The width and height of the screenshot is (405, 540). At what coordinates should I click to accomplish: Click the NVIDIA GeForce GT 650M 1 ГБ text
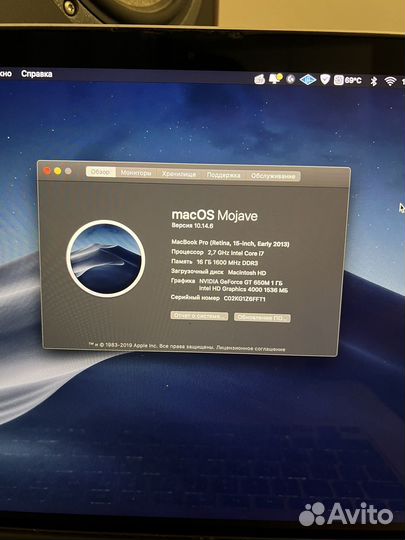coord(241,282)
